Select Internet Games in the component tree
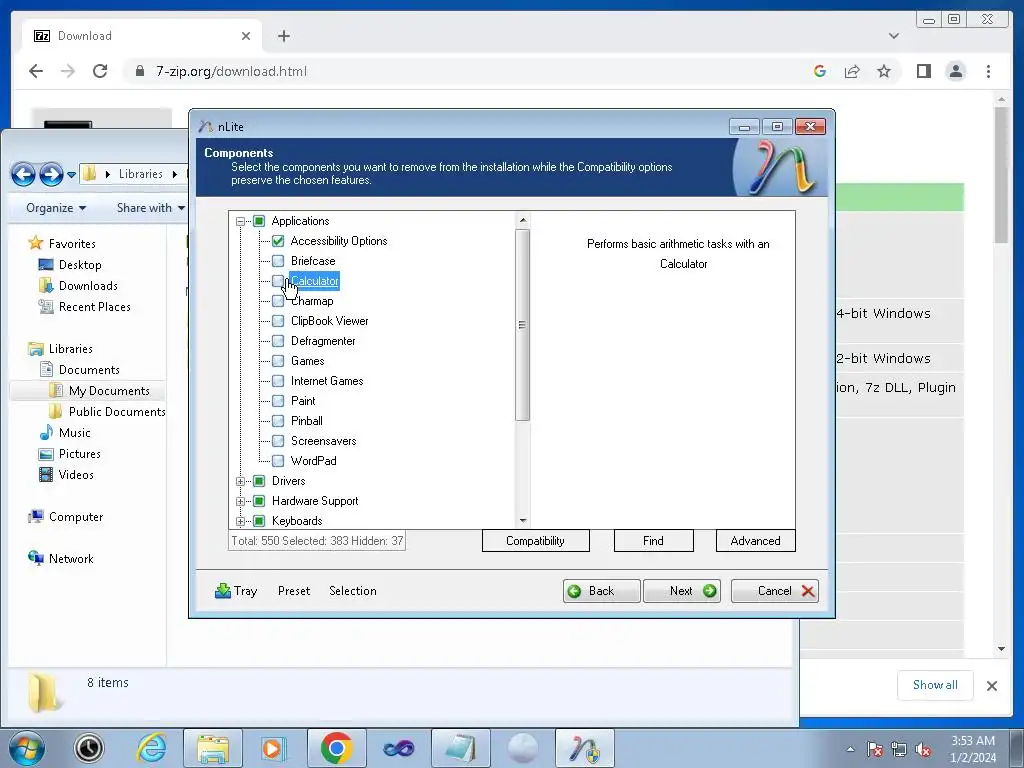 point(327,381)
